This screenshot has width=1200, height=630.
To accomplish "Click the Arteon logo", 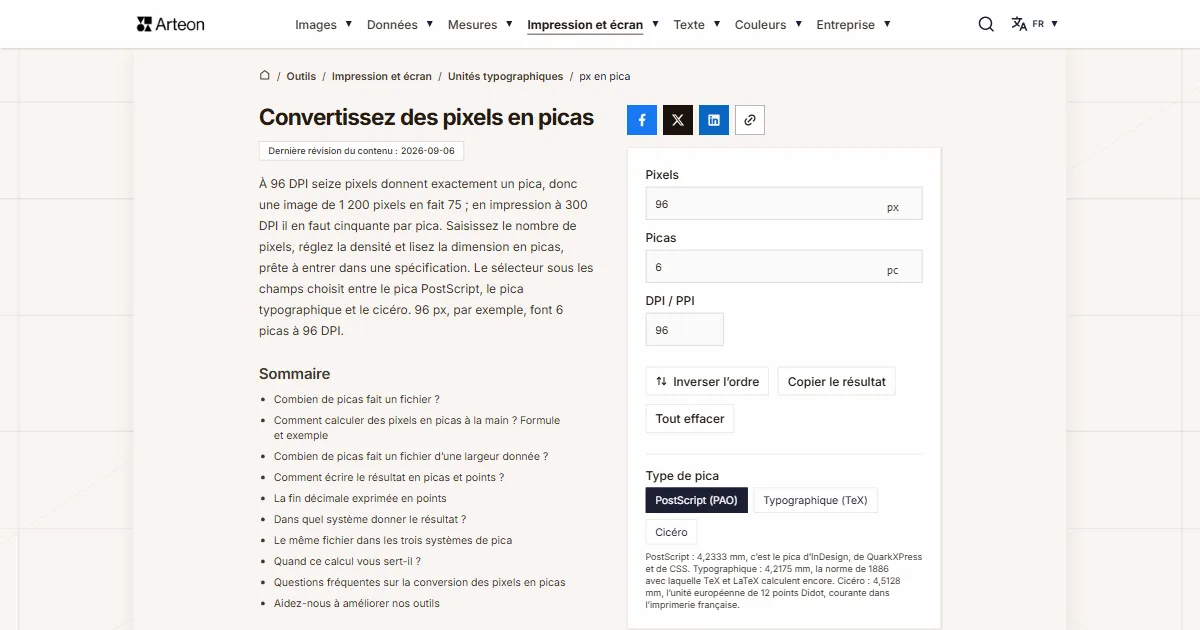I will point(171,24).
